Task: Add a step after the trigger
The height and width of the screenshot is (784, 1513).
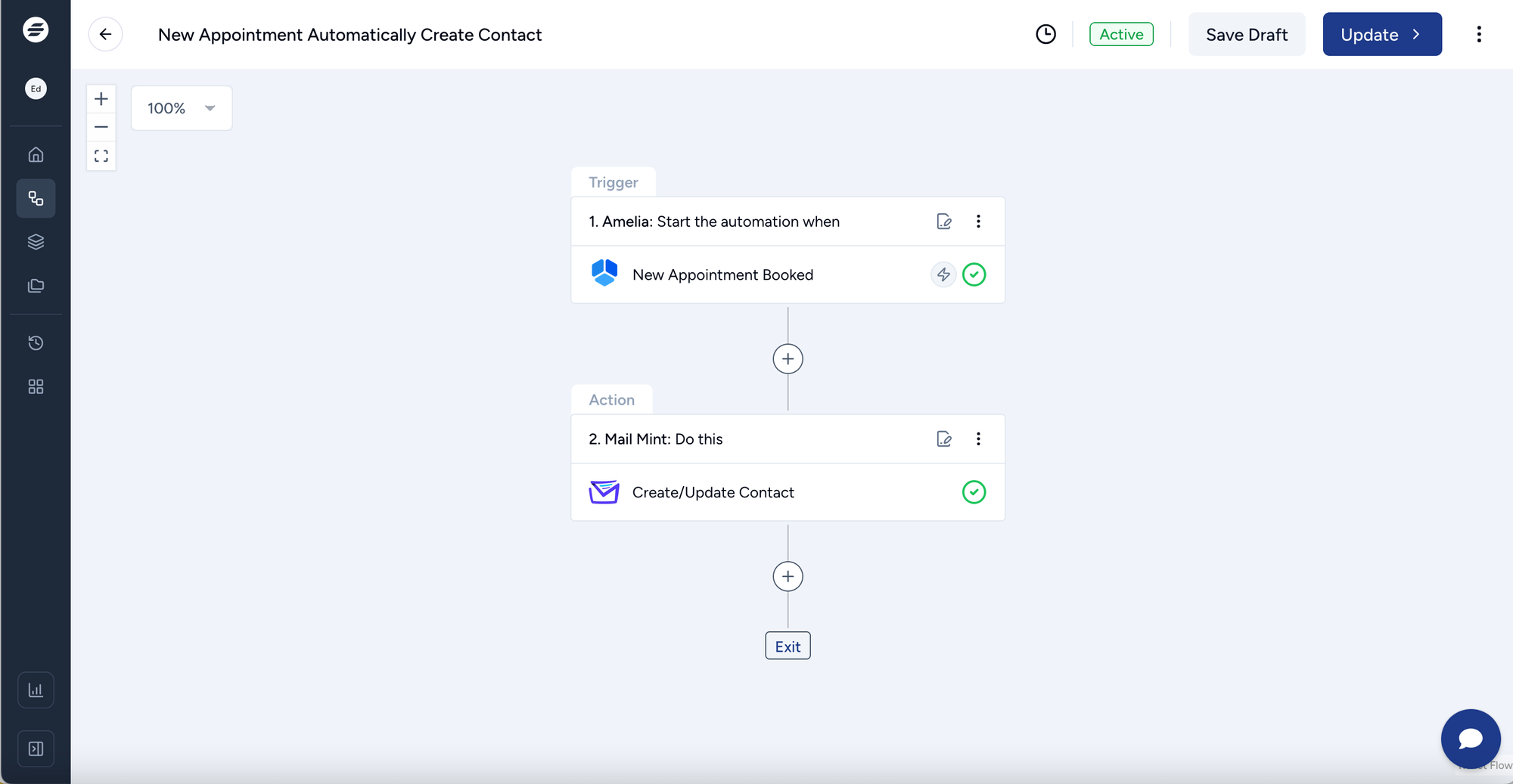Action: pyautogui.click(x=788, y=359)
